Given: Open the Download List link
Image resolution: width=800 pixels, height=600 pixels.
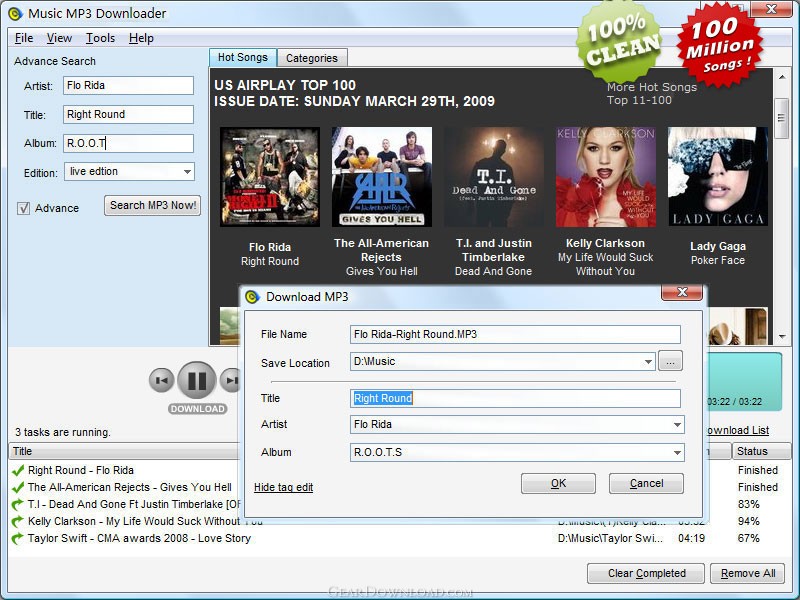Looking at the screenshot, I should [x=738, y=430].
